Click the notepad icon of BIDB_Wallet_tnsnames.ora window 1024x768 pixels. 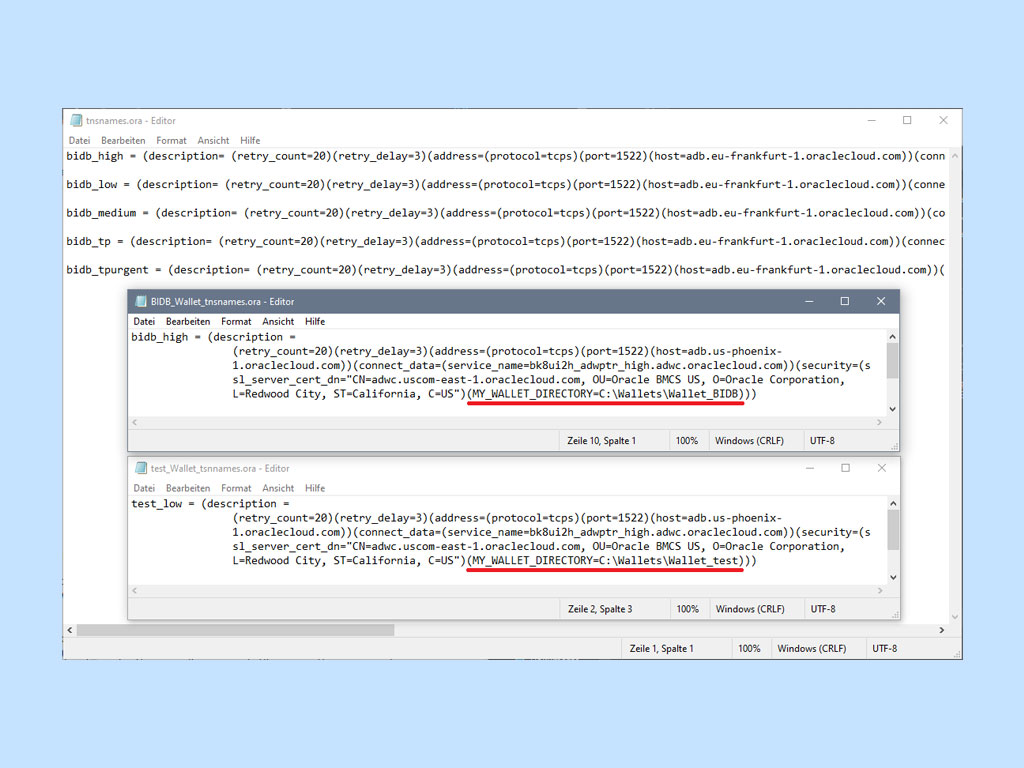[x=140, y=301]
